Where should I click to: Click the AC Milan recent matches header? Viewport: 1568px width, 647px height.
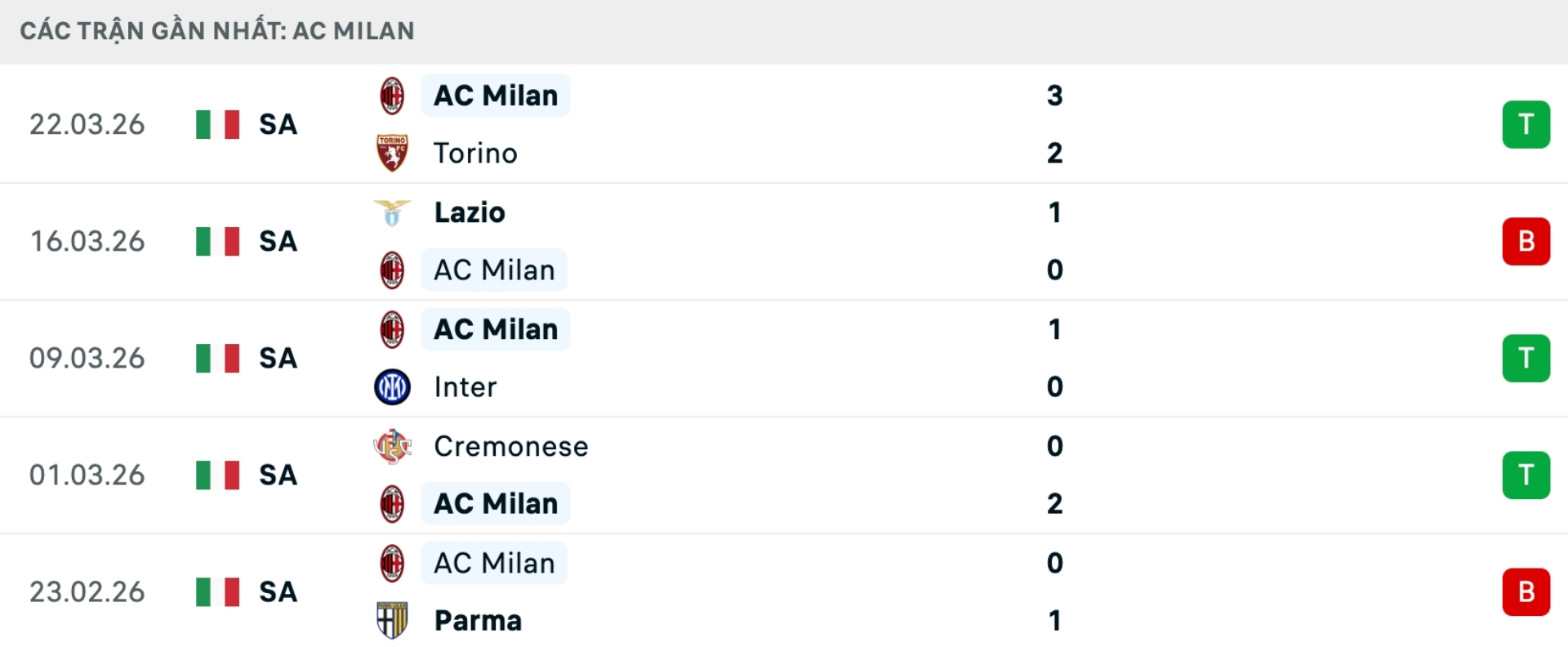[x=217, y=31]
